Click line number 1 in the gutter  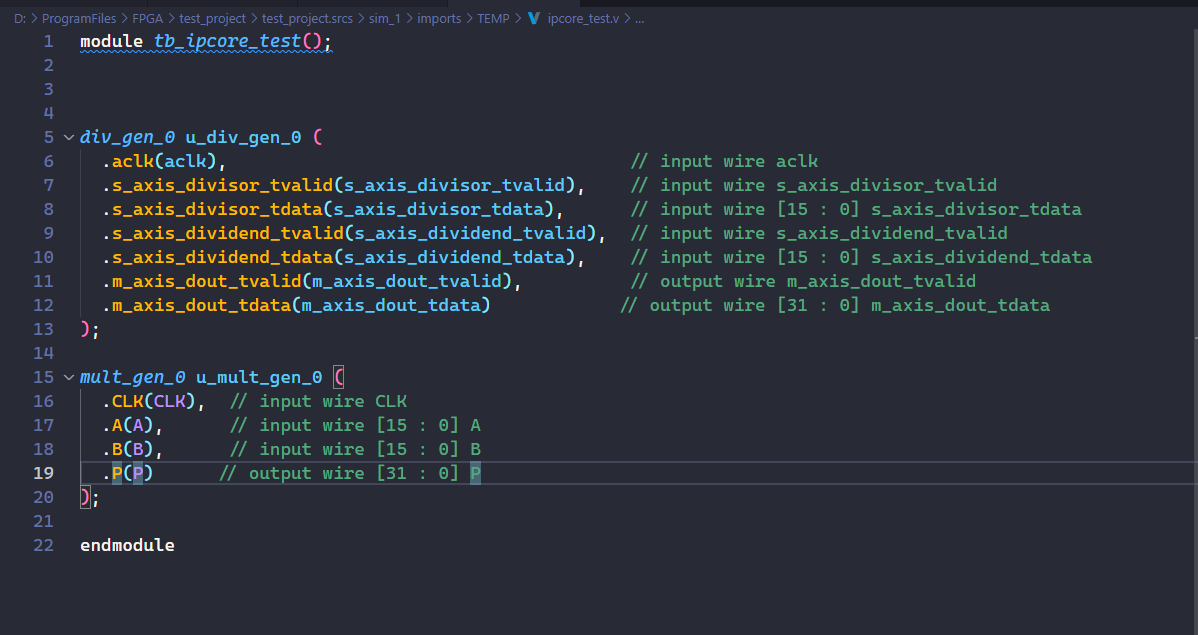click(x=48, y=41)
